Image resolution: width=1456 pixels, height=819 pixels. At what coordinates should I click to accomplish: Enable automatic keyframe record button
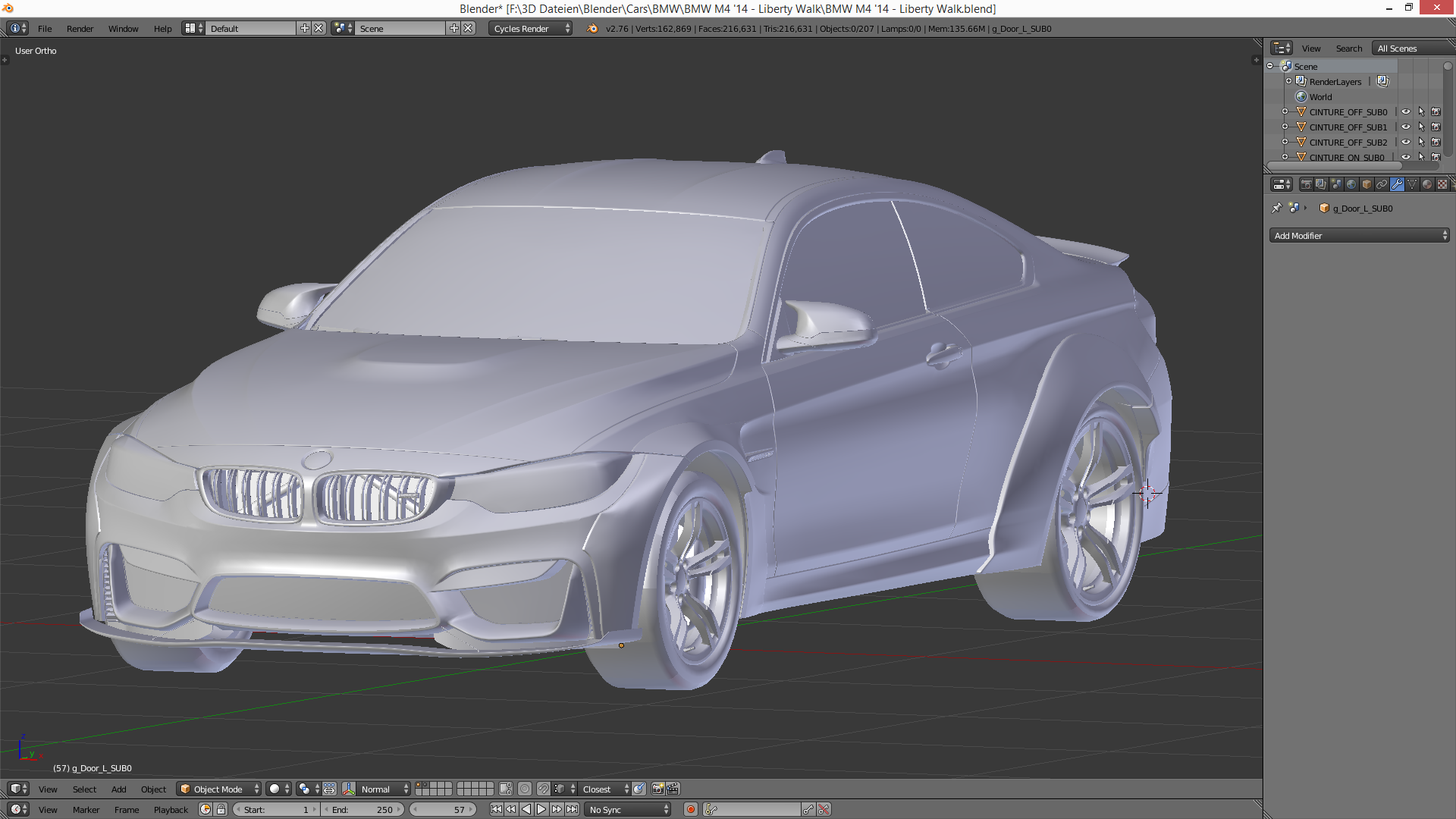(x=690, y=809)
